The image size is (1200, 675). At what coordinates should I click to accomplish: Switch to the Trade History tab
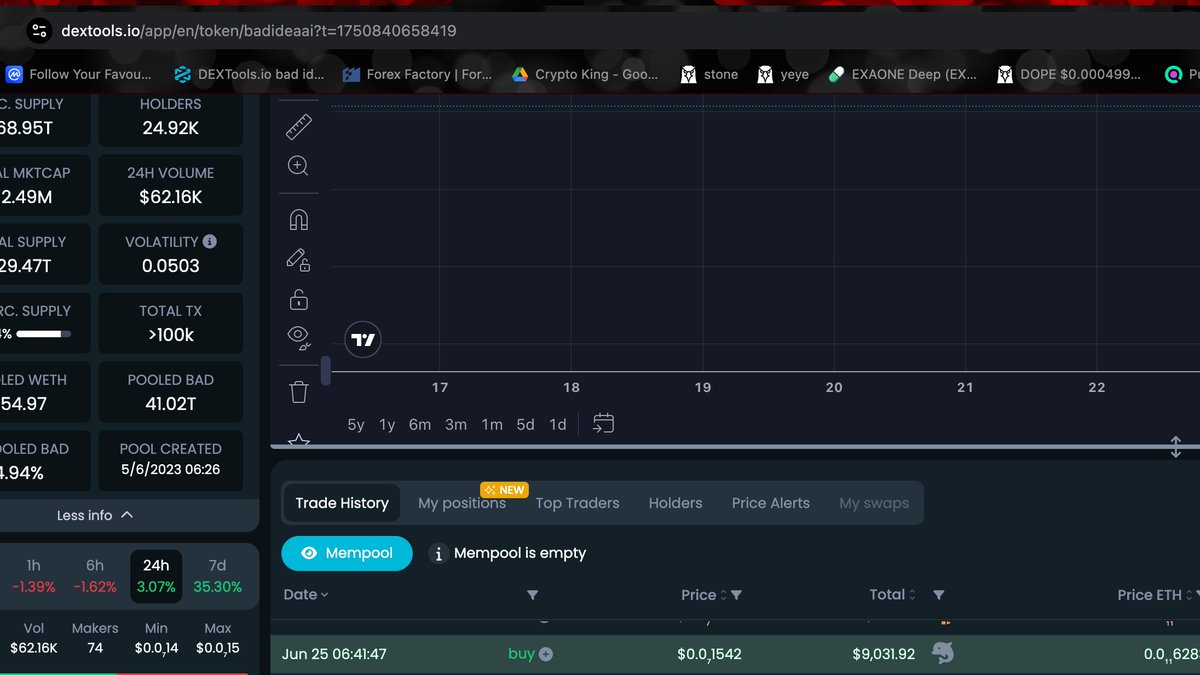(x=342, y=503)
